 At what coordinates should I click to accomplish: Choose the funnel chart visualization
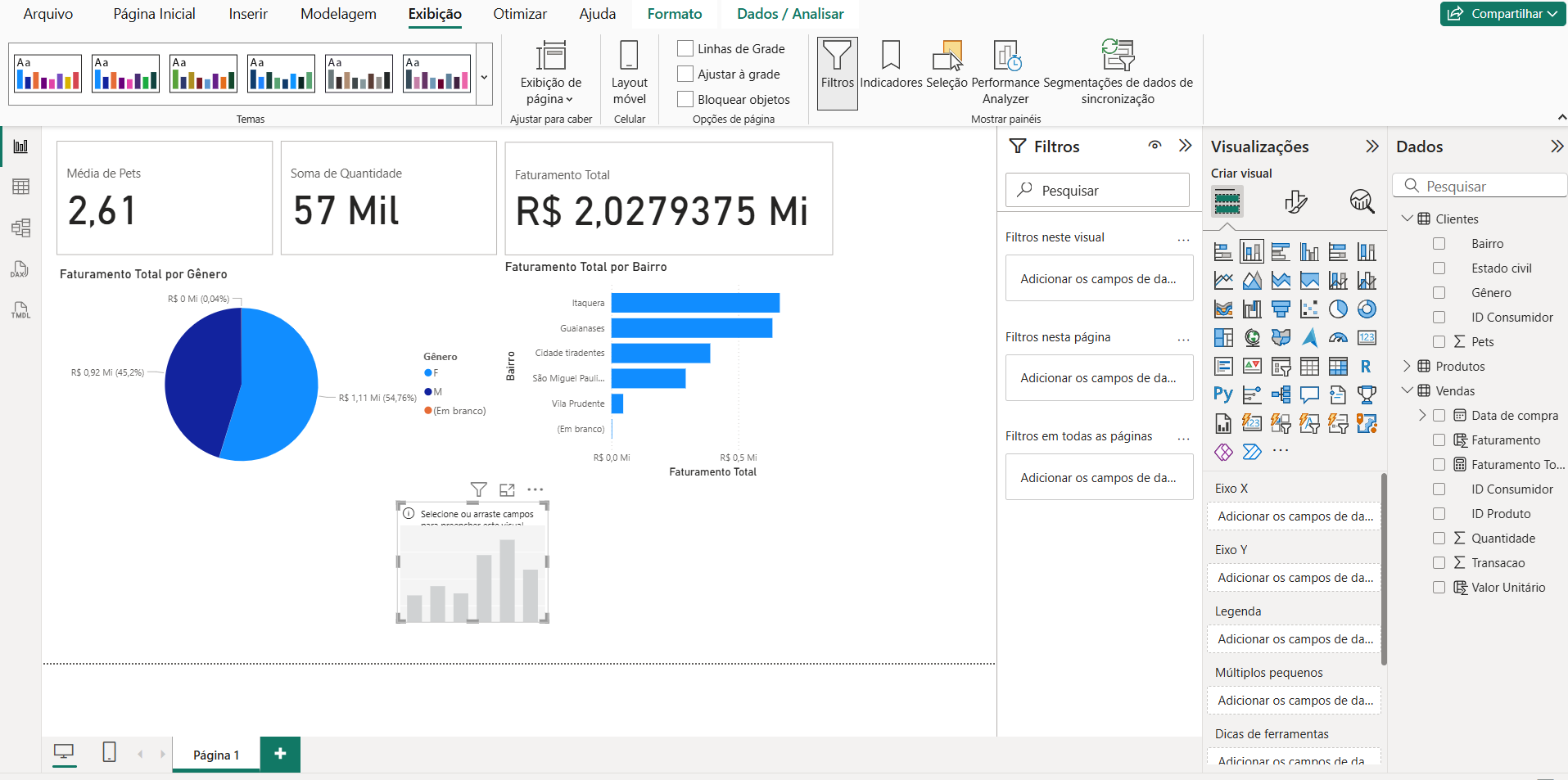pyautogui.click(x=1281, y=309)
